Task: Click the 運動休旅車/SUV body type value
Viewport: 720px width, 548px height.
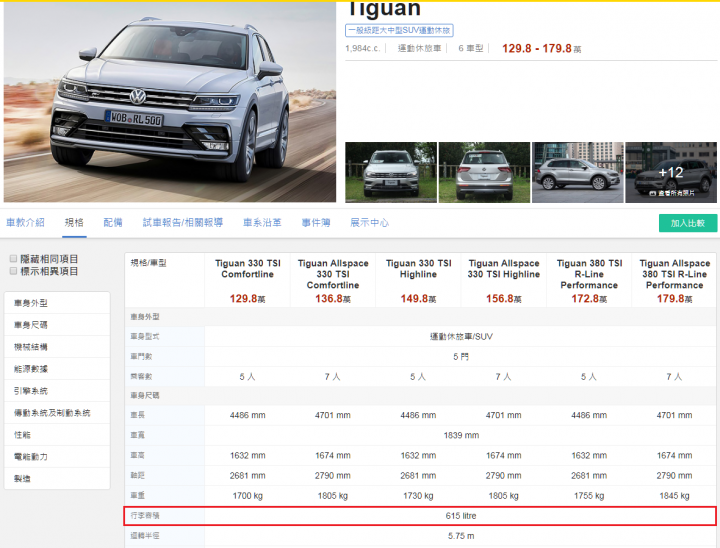Action: [x=461, y=337]
